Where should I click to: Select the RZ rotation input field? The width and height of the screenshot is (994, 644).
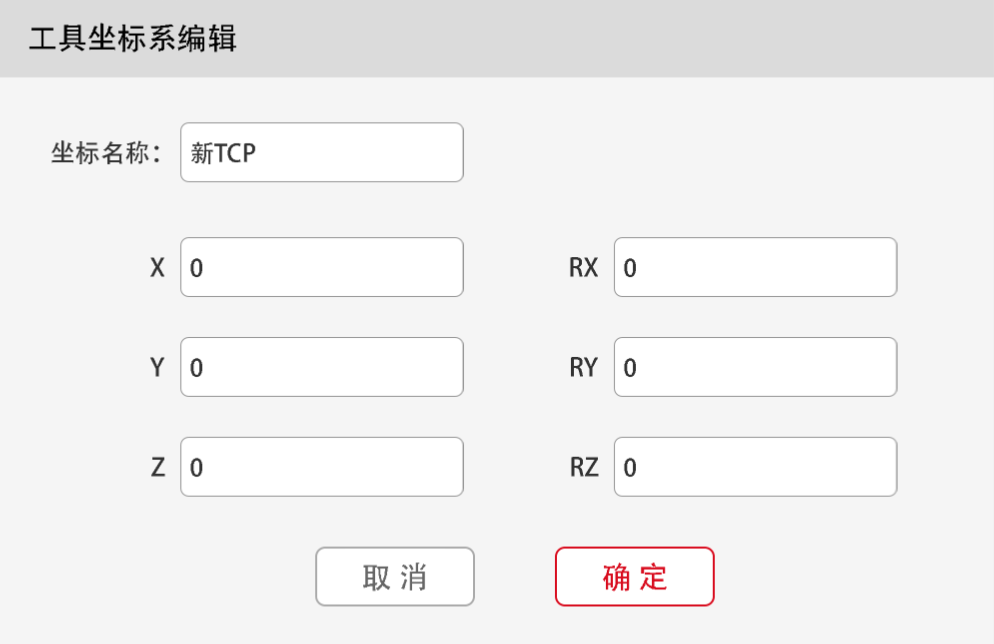[x=755, y=467]
